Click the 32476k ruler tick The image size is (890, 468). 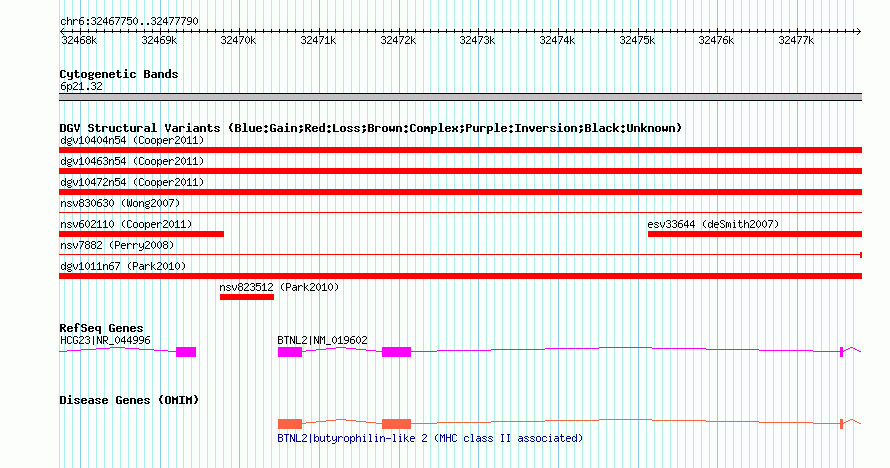point(716,40)
